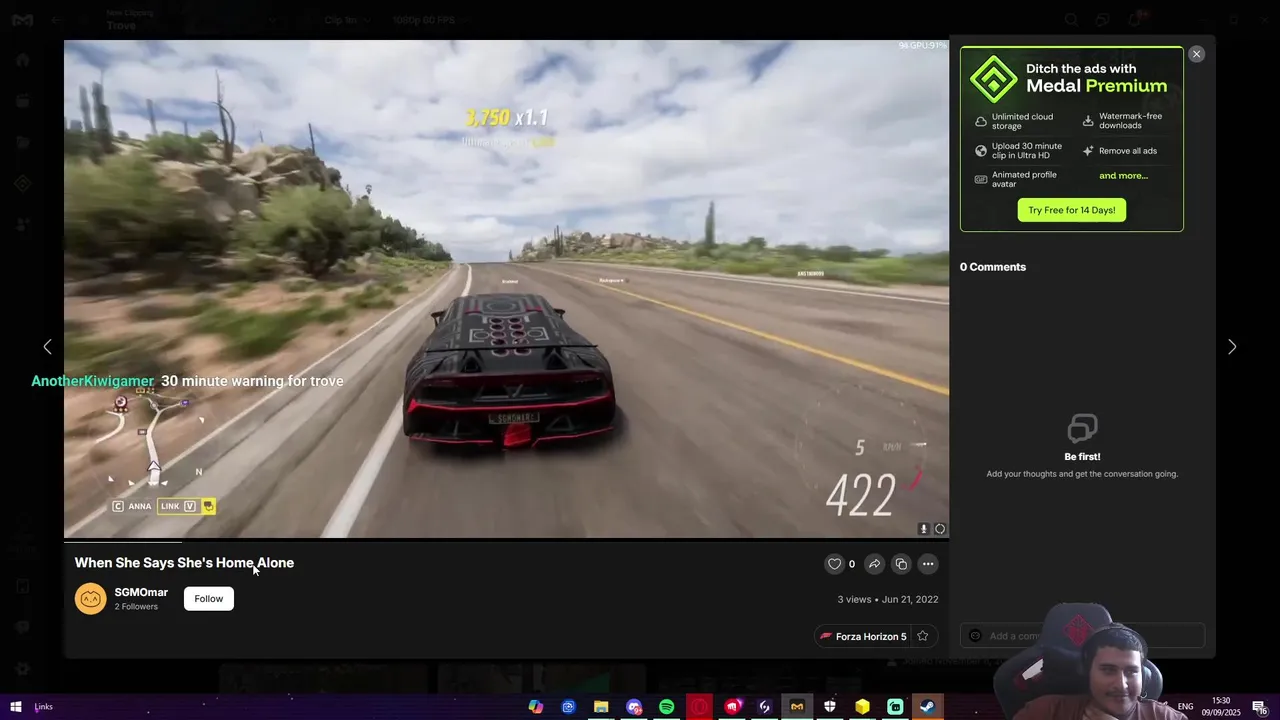Click the 'Remove all ads' feature
The image size is (1280, 720).
tap(1120, 151)
